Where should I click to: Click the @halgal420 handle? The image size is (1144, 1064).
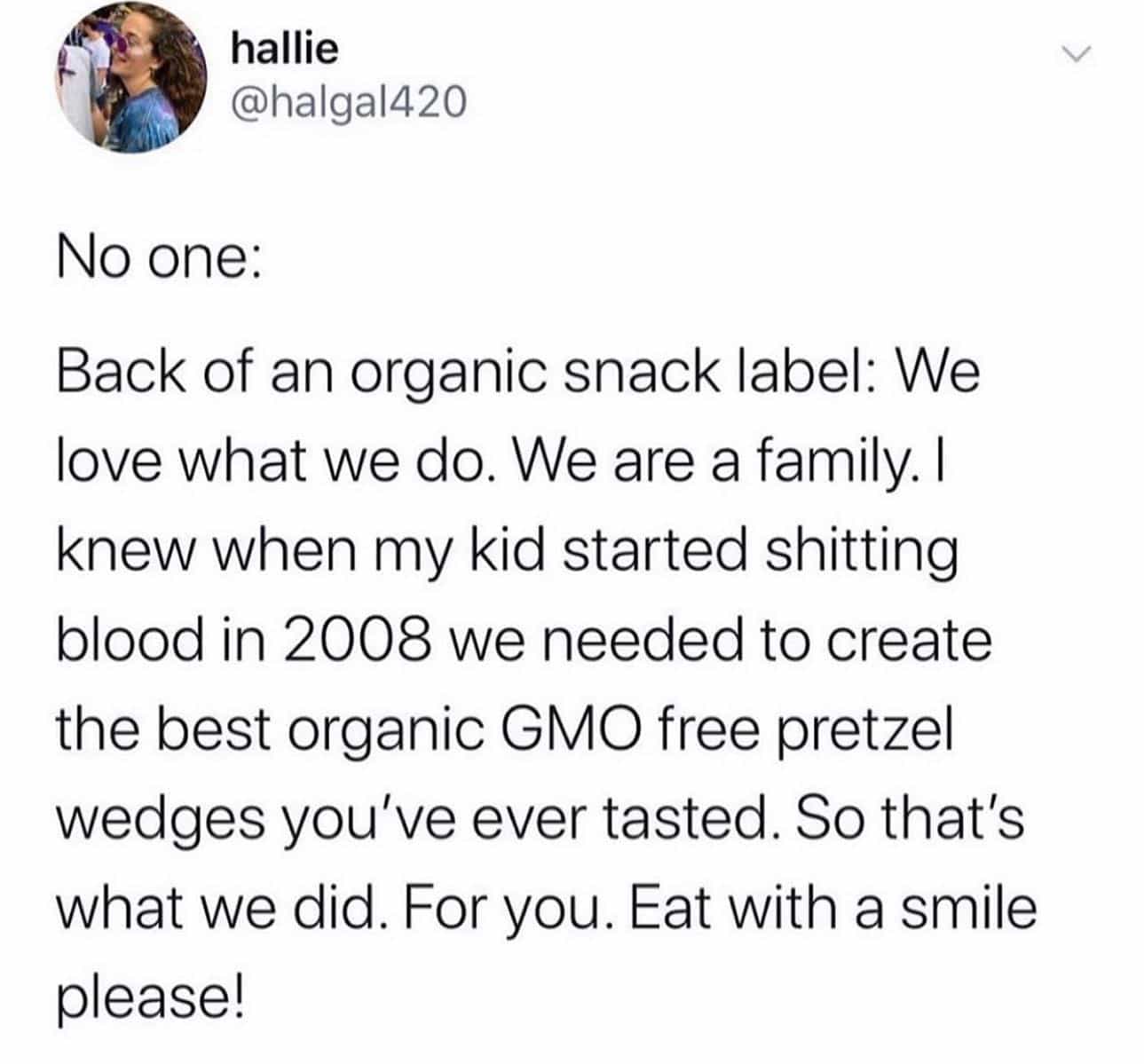click(x=347, y=105)
